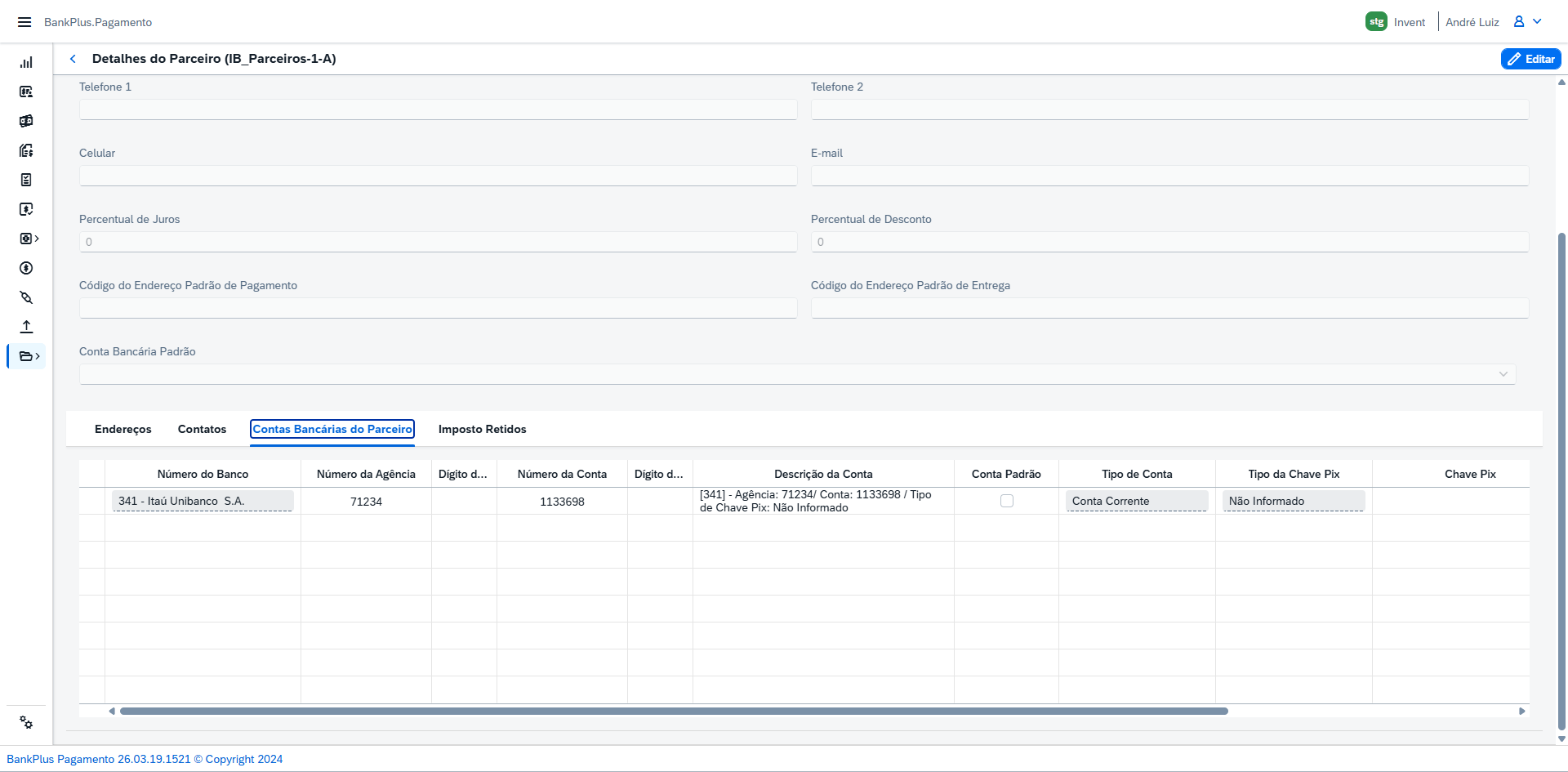Click the Celular input field

click(x=438, y=175)
